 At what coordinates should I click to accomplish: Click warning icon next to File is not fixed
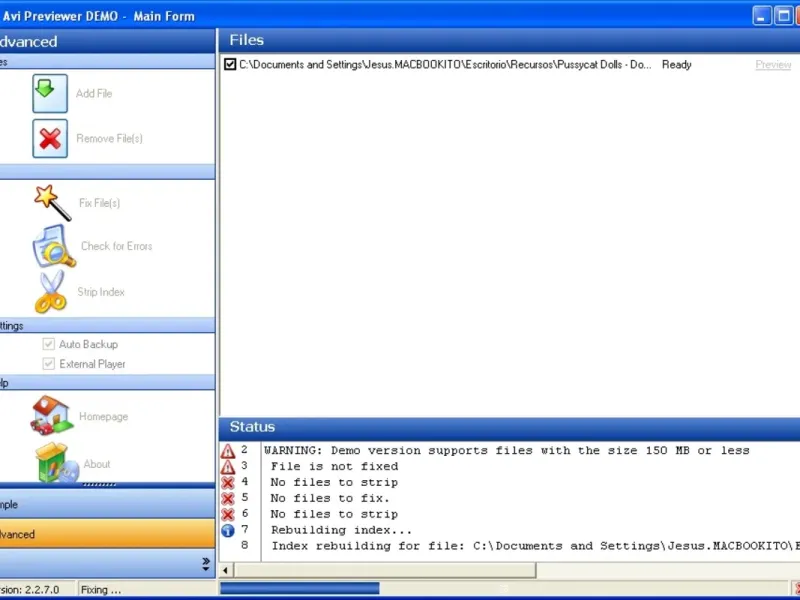click(x=228, y=467)
